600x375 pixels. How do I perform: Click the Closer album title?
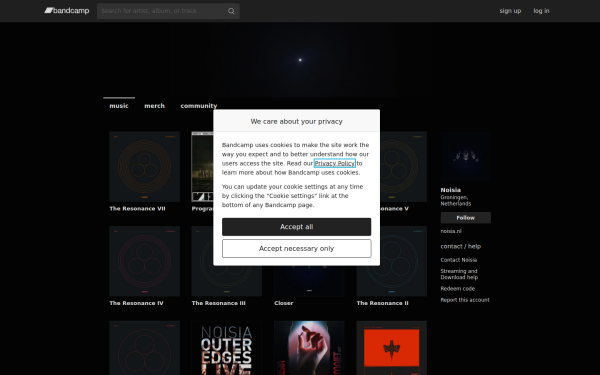(284, 303)
